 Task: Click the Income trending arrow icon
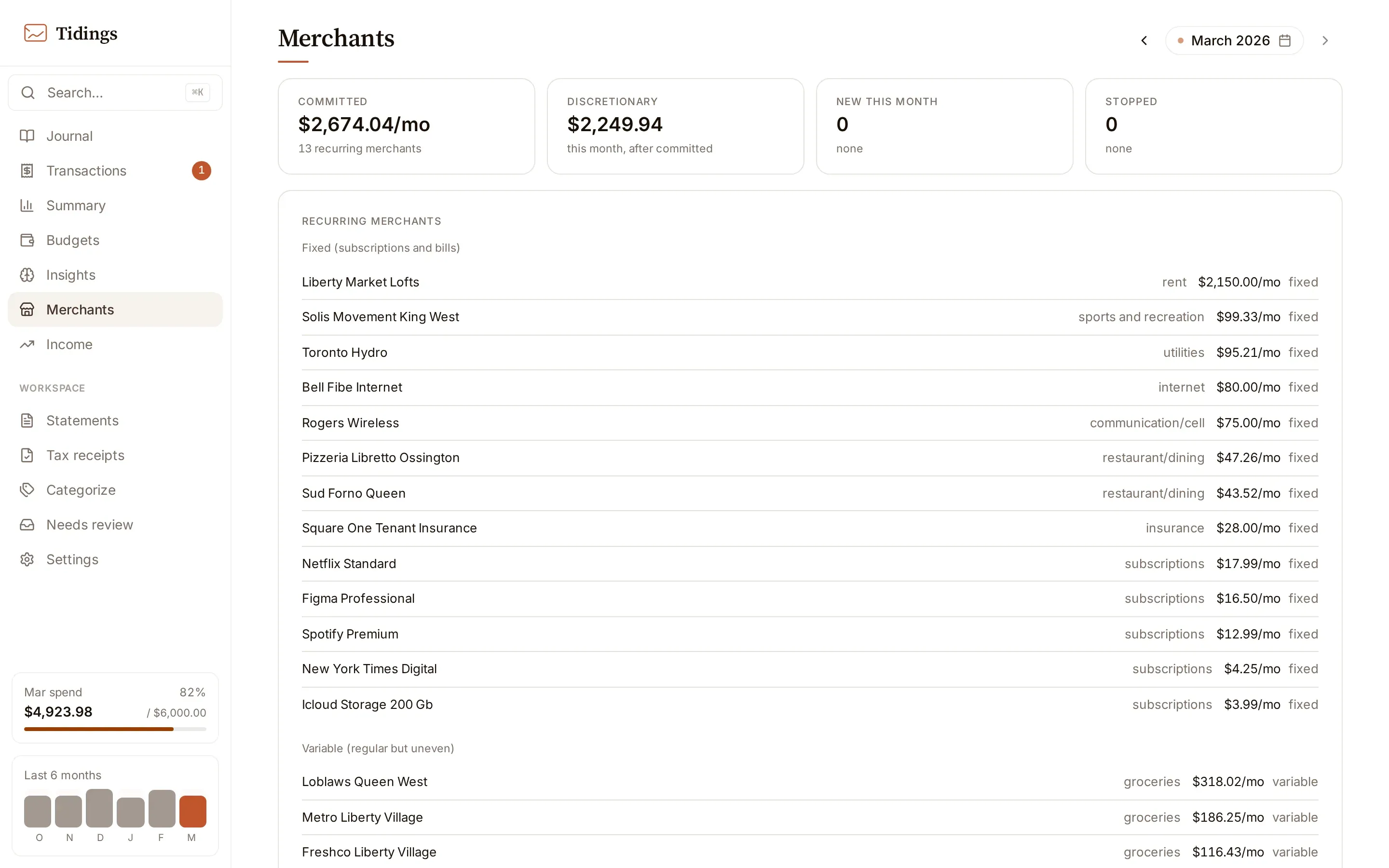[27, 344]
